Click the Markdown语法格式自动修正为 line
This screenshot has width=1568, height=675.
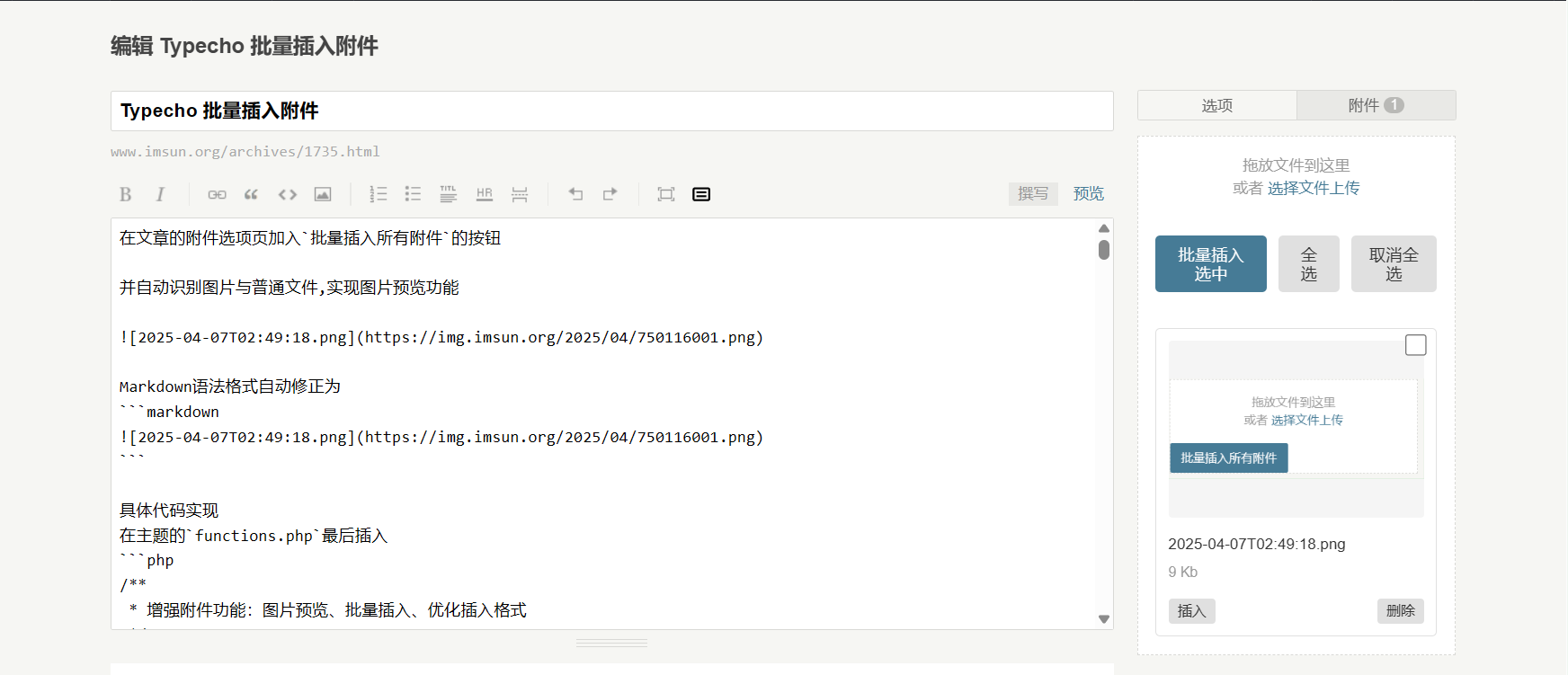(230, 386)
